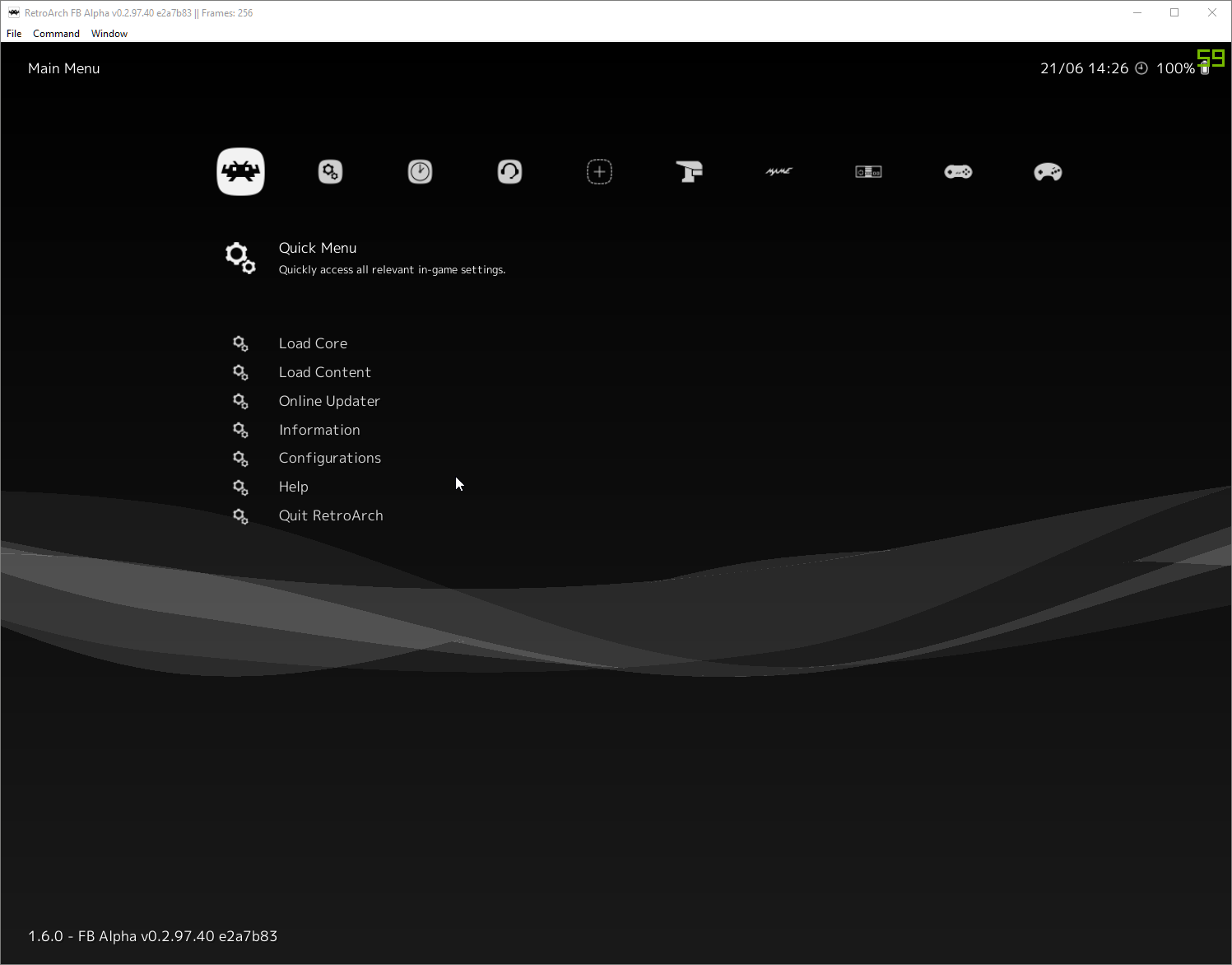Open Configurations
Screen dimensions: 1232x965
(329, 458)
